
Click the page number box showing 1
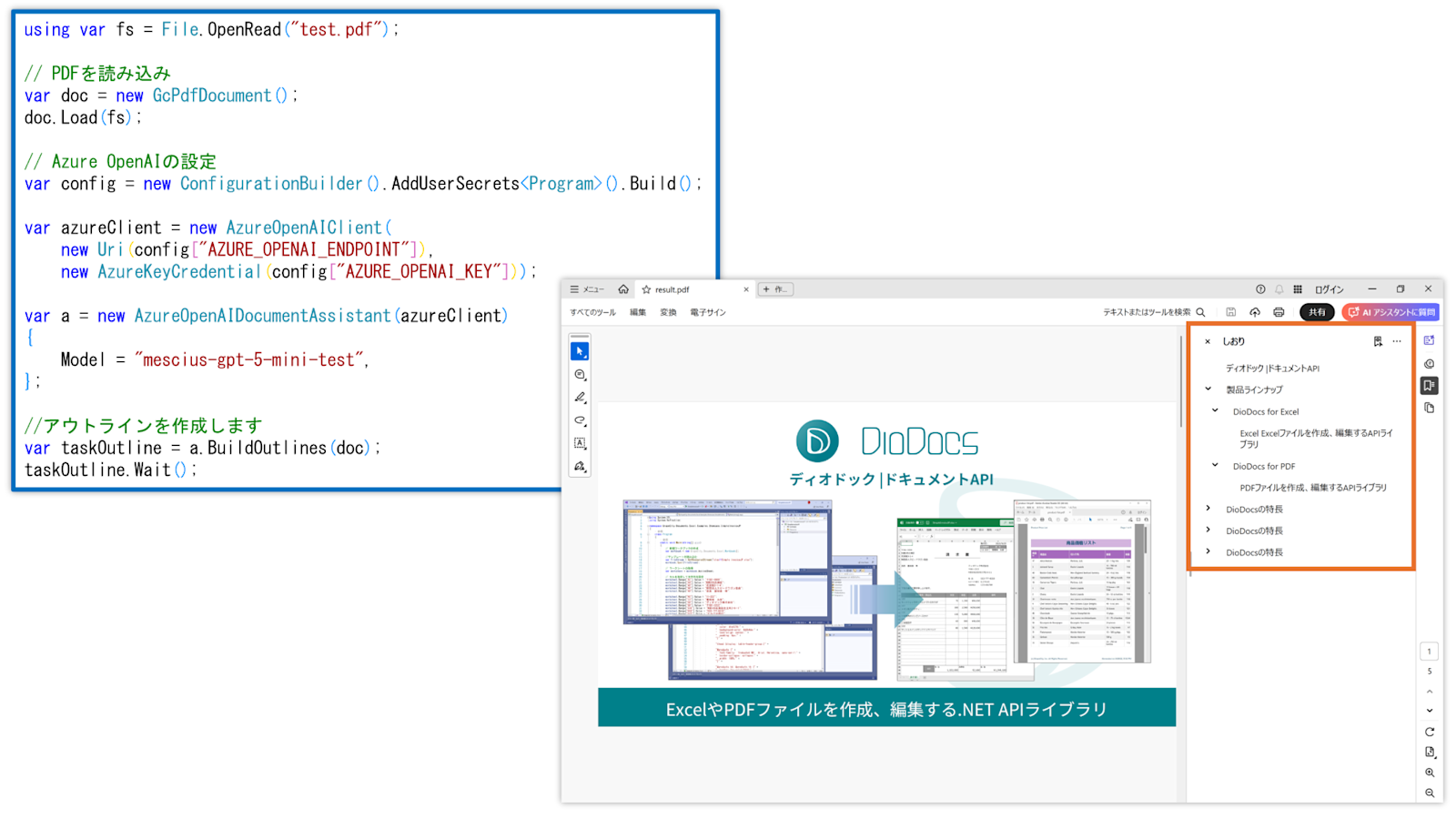coord(1429,652)
